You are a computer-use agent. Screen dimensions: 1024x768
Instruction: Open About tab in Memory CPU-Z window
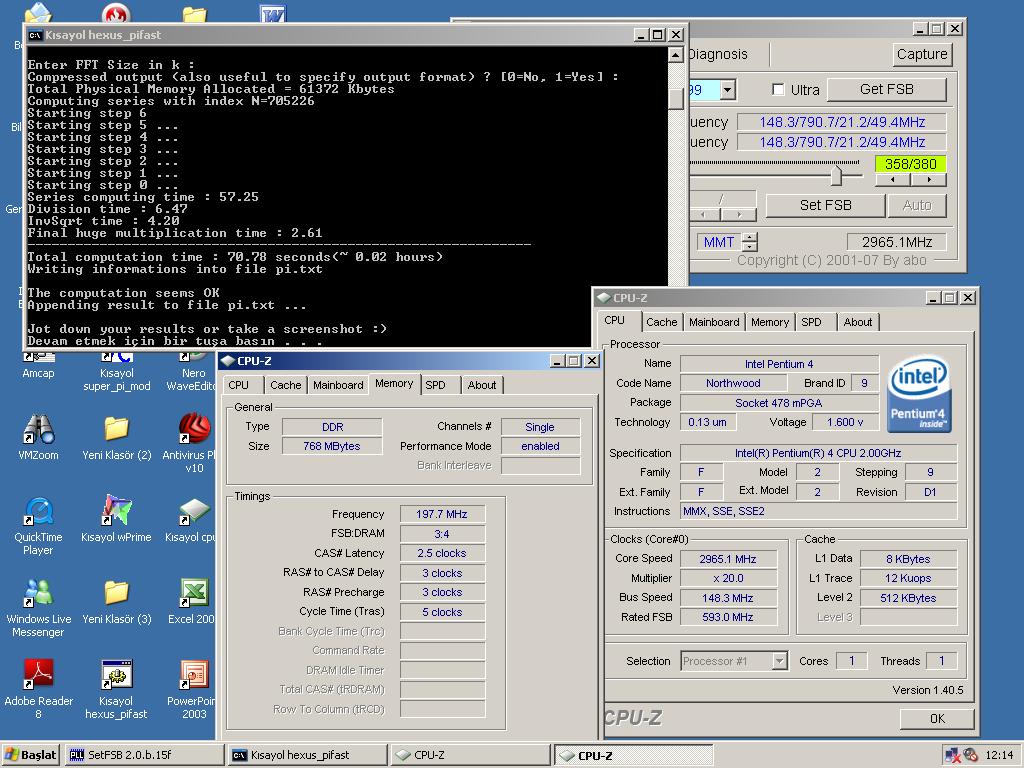pyautogui.click(x=482, y=385)
